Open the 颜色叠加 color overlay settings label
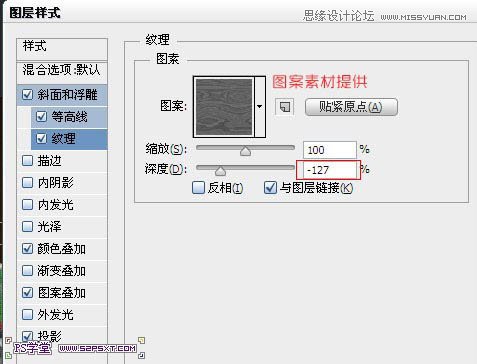This screenshot has height=364, width=477. pos(61,249)
